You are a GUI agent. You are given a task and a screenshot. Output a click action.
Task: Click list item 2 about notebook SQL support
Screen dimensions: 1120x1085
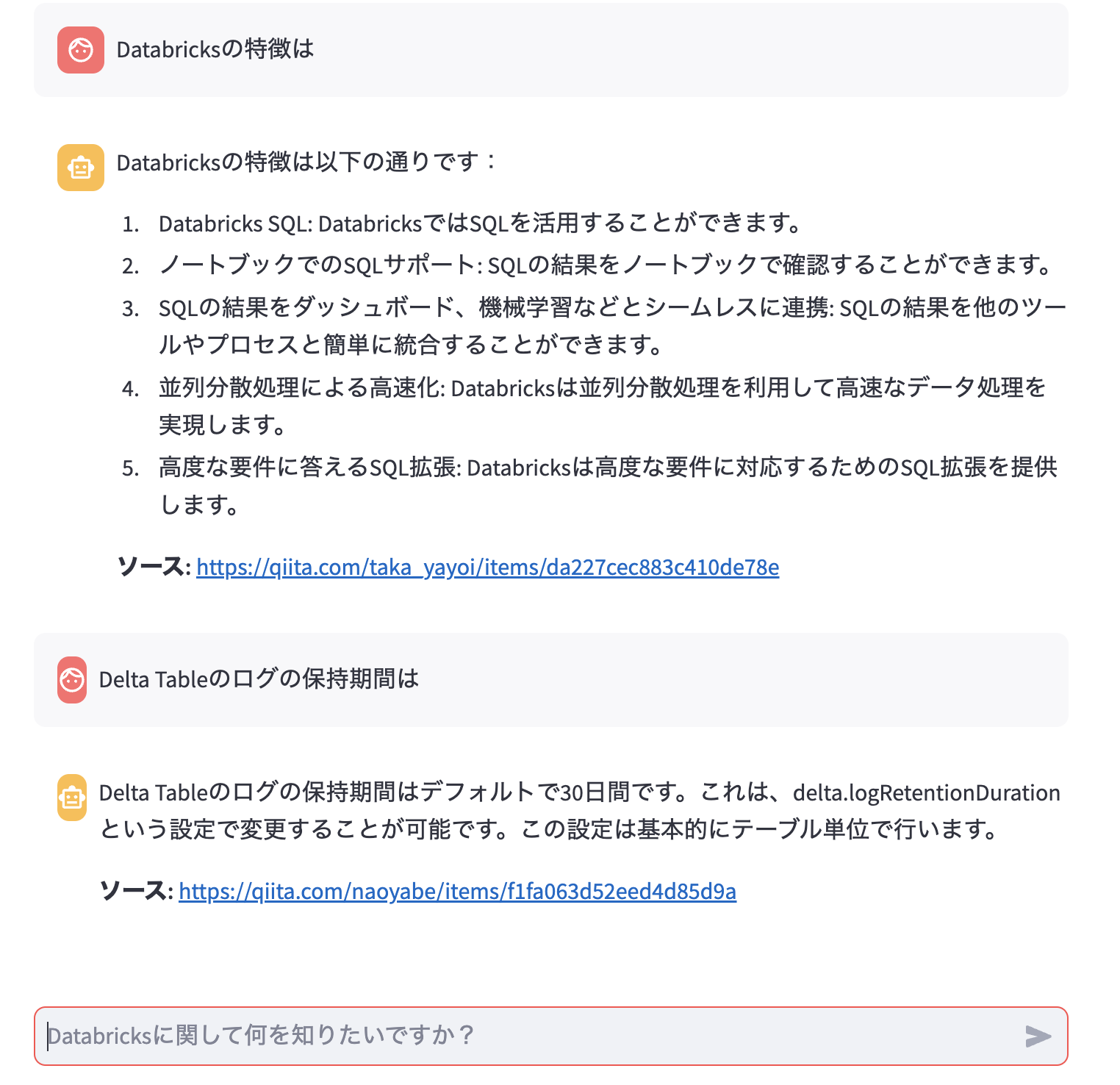point(604,265)
